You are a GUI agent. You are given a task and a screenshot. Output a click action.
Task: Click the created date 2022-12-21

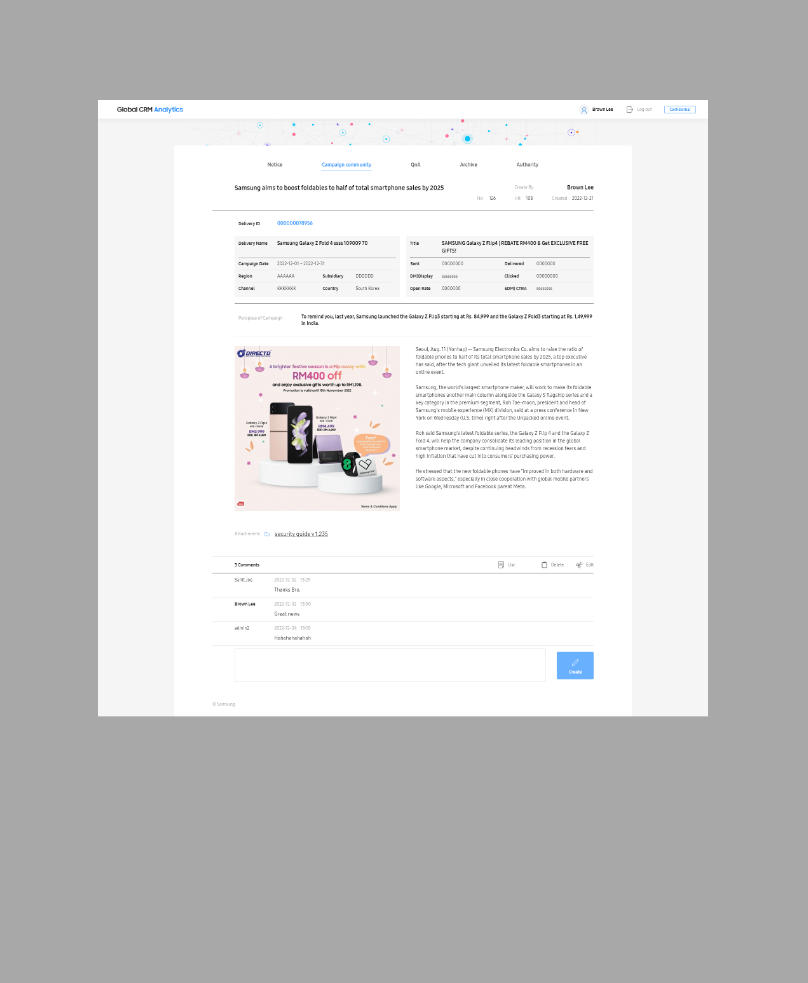582,198
